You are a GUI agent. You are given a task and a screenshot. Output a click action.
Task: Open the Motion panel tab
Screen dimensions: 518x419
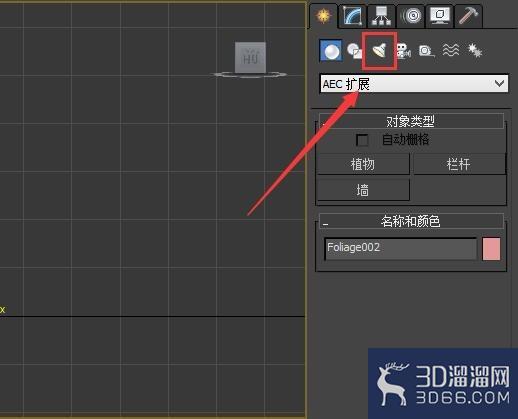pos(411,16)
